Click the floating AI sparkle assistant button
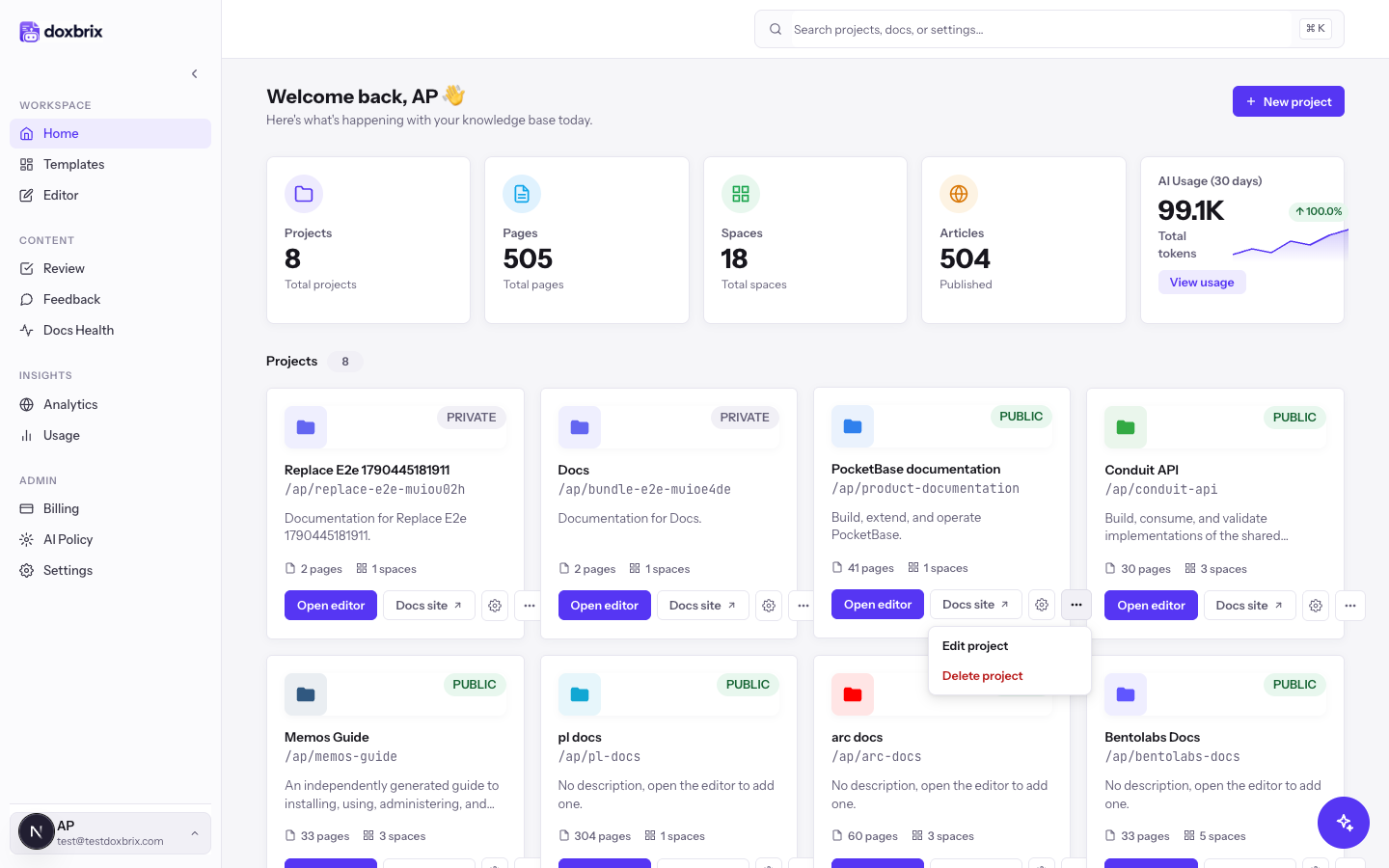The image size is (1389, 868). tap(1344, 823)
